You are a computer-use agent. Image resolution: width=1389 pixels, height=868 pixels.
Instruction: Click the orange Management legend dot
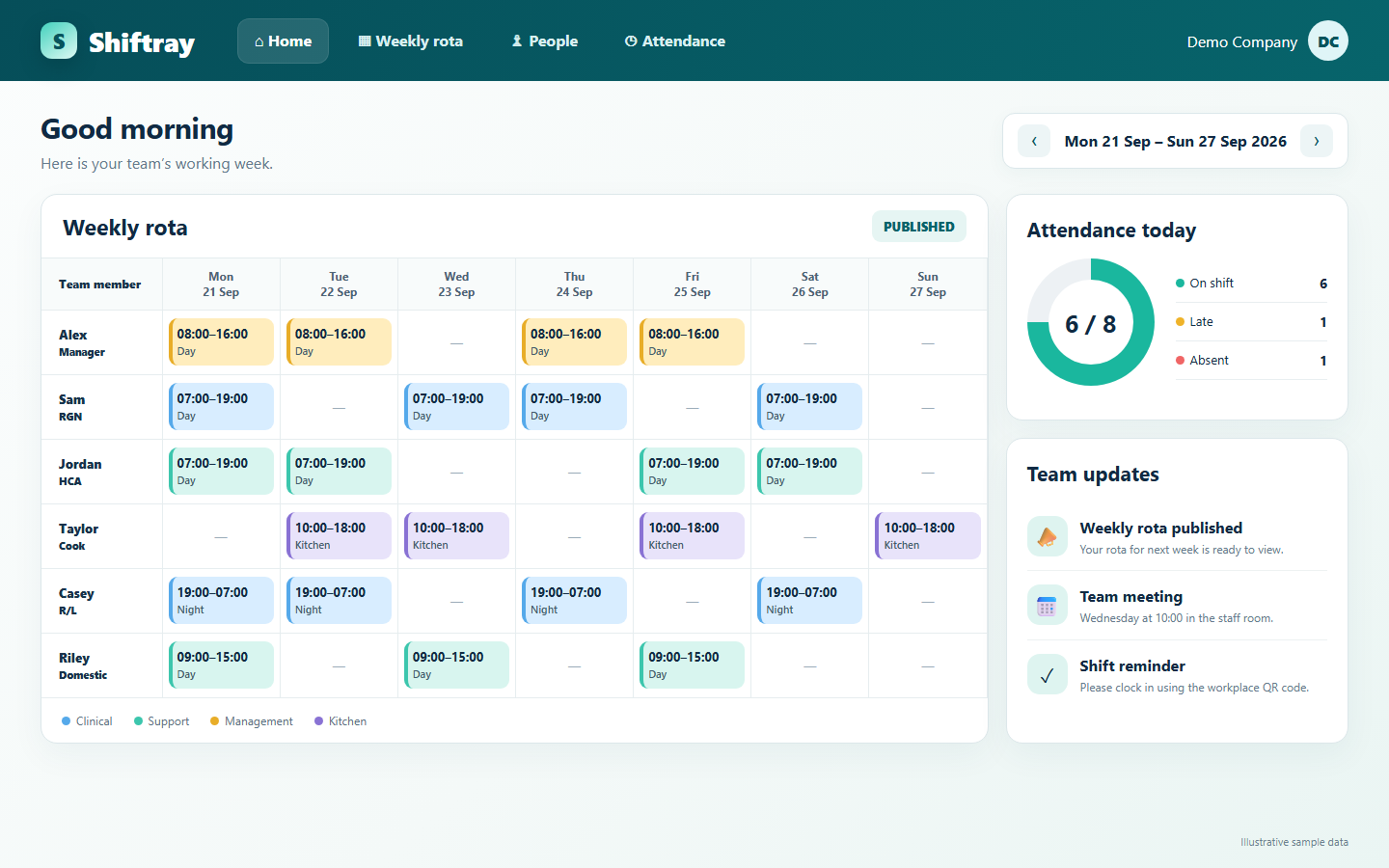[x=214, y=721]
